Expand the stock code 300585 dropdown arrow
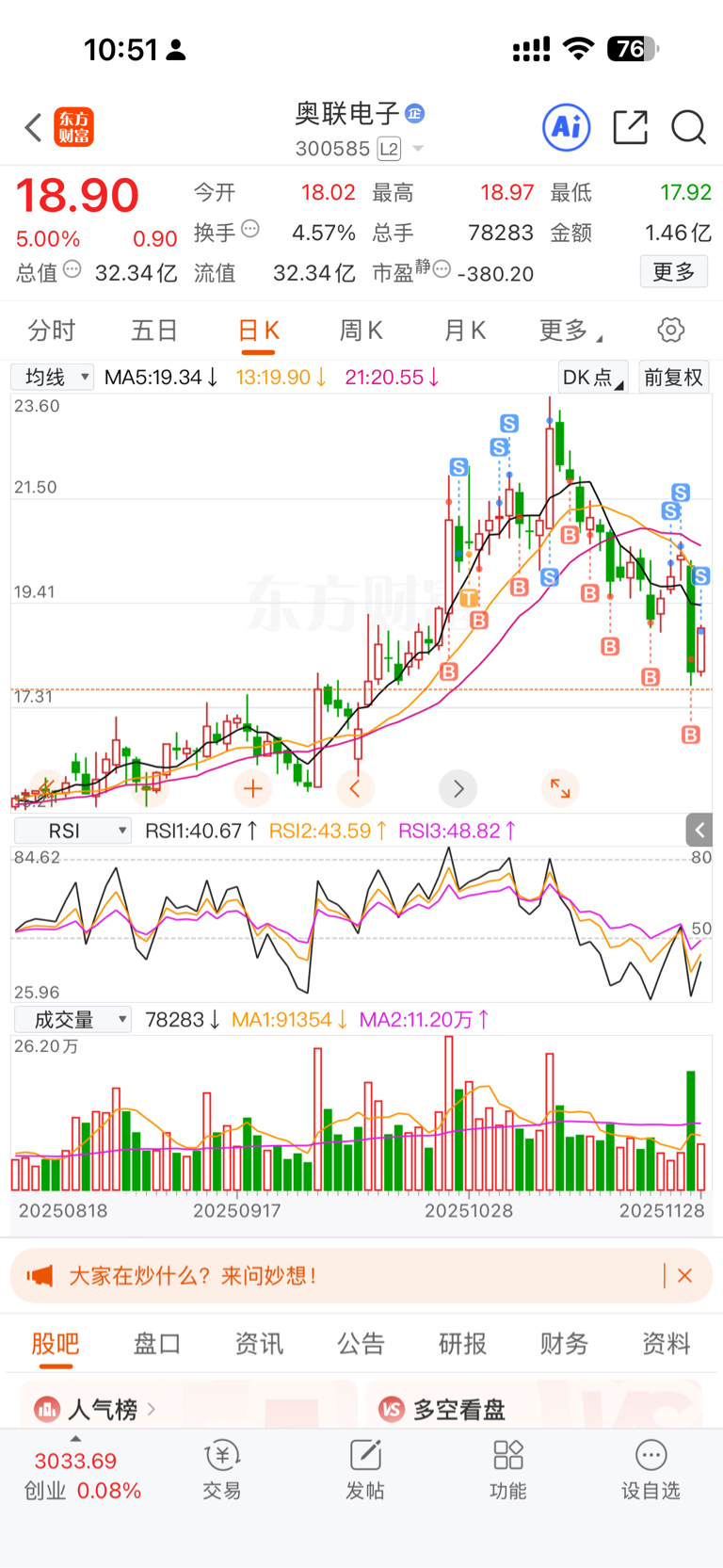 [418, 149]
